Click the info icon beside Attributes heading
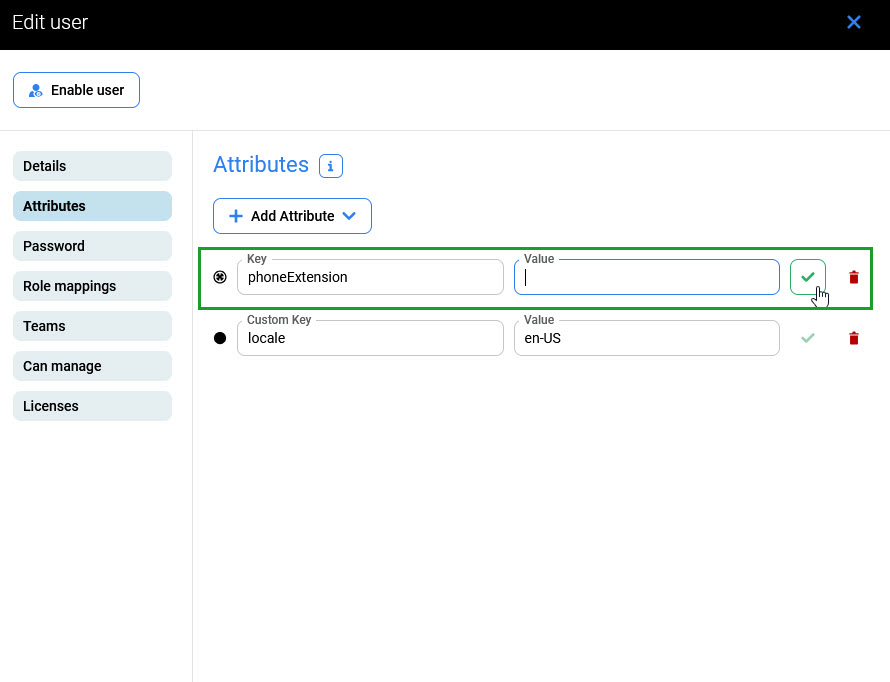The width and height of the screenshot is (890, 682). pos(331,166)
